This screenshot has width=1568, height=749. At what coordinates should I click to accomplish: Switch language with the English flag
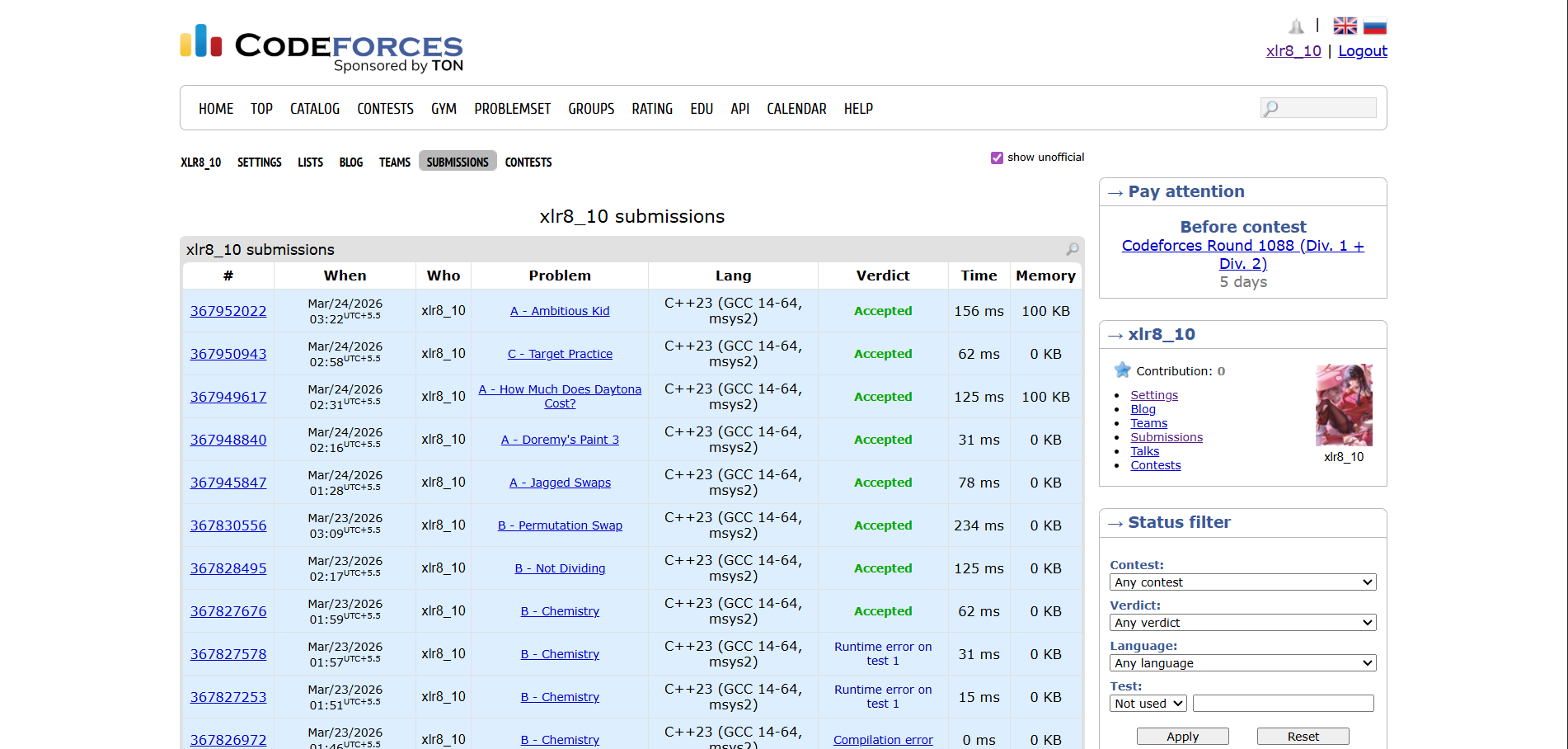1345,26
